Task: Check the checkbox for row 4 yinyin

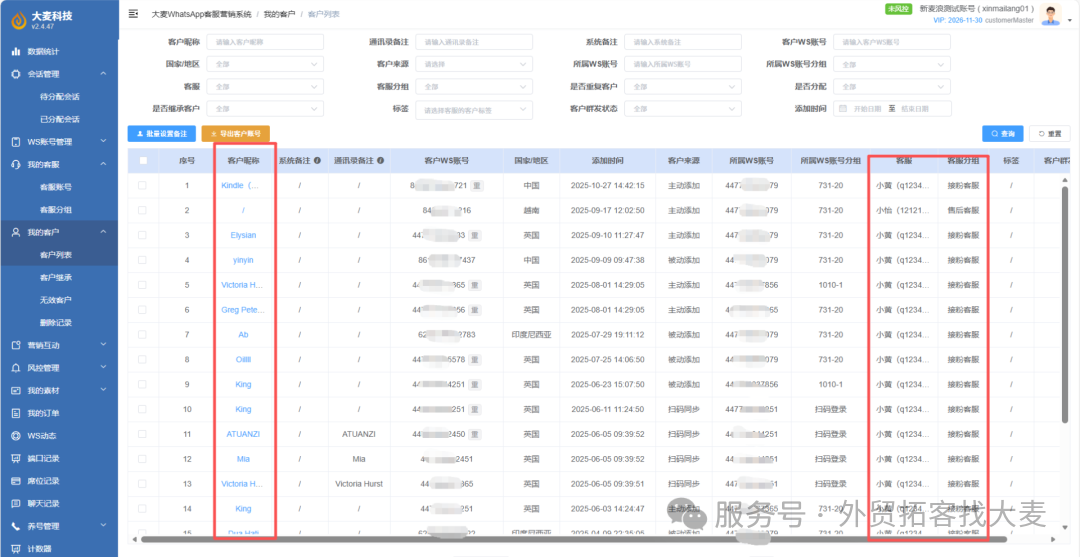Action: point(143,260)
